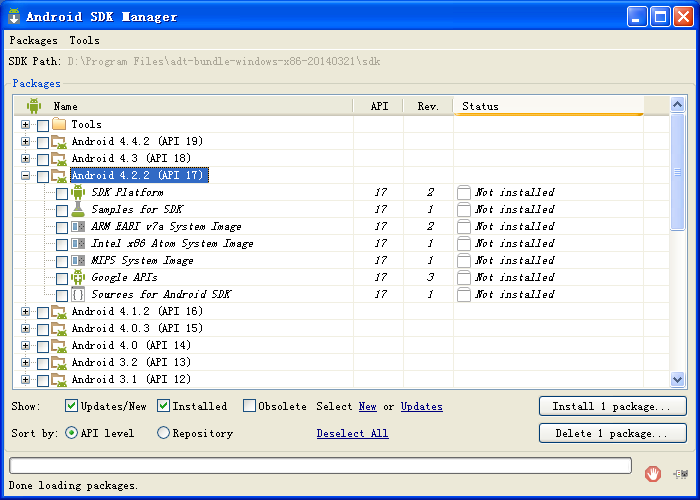Click the ARM EABI v7a System Image icon
The width and height of the screenshot is (700, 500).
pos(78,226)
